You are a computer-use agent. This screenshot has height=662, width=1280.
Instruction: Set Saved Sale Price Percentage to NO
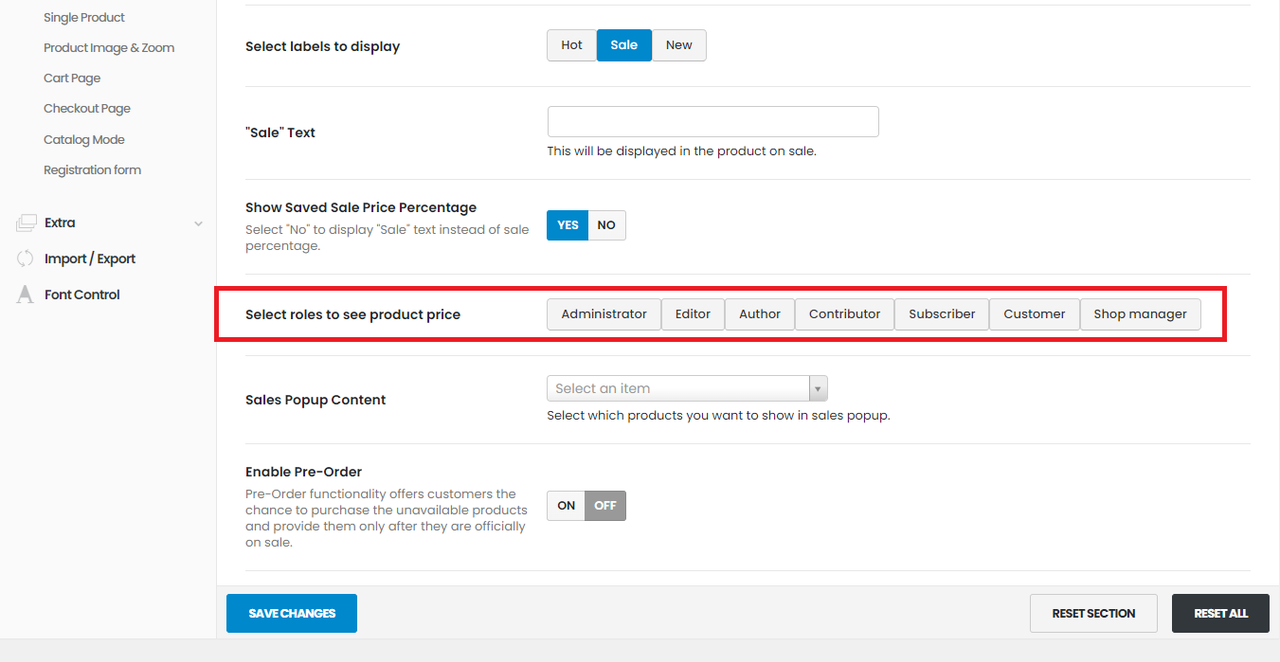click(606, 225)
